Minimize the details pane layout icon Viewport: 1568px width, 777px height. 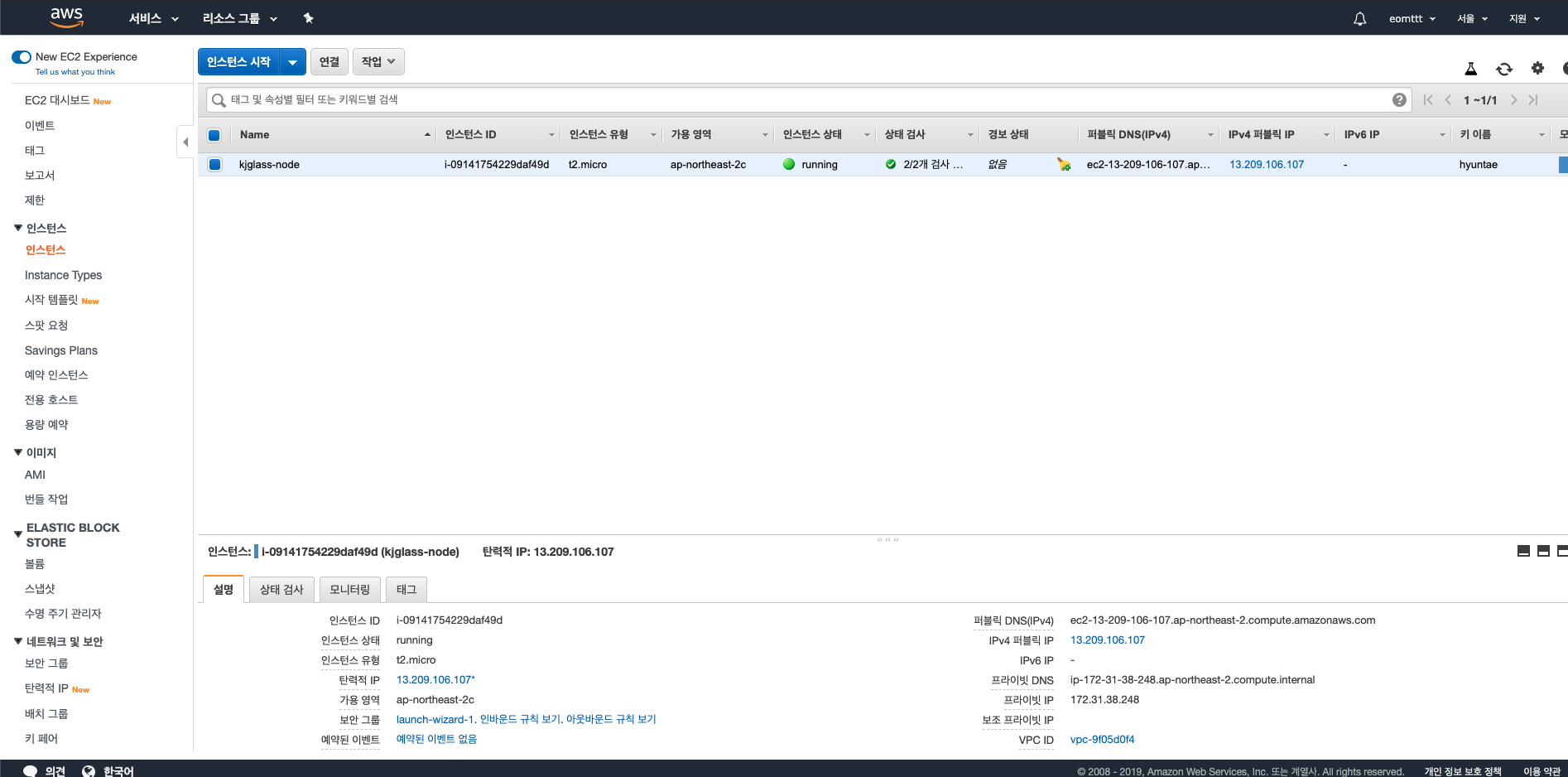tap(1523, 551)
